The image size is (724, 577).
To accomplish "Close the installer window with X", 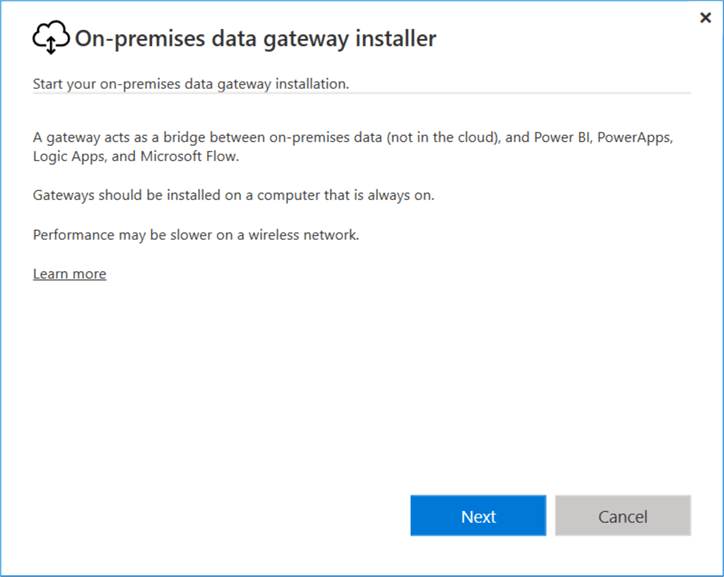I will [706, 18].
